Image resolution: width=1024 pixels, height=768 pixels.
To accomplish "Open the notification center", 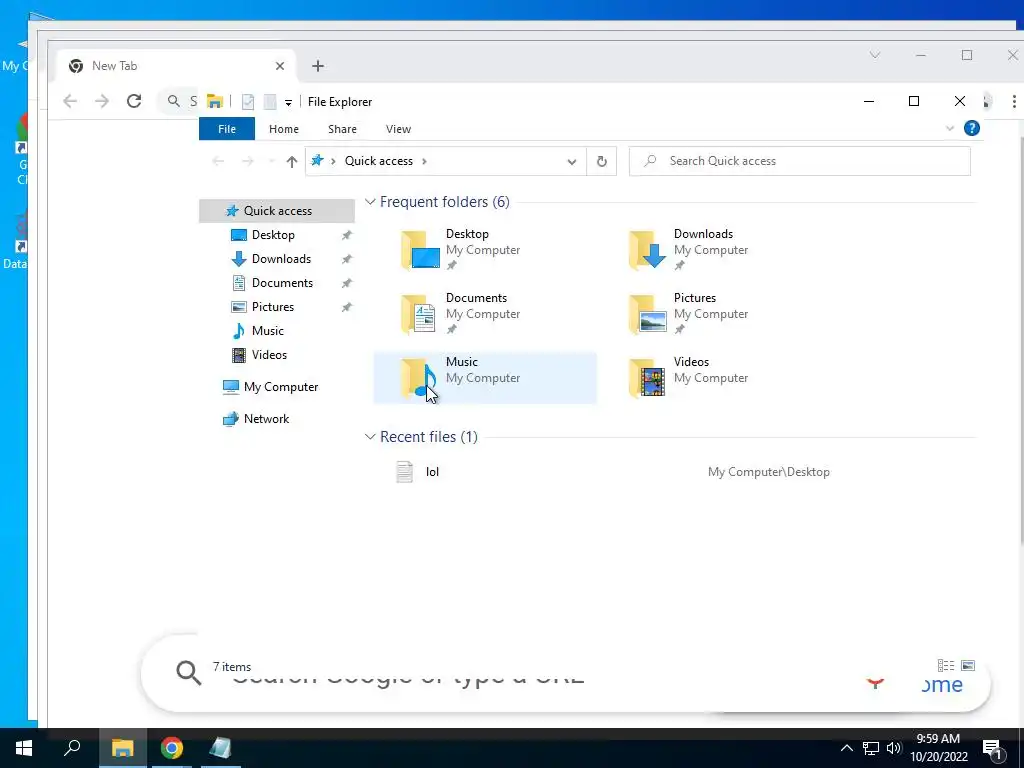I will [x=993, y=748].
